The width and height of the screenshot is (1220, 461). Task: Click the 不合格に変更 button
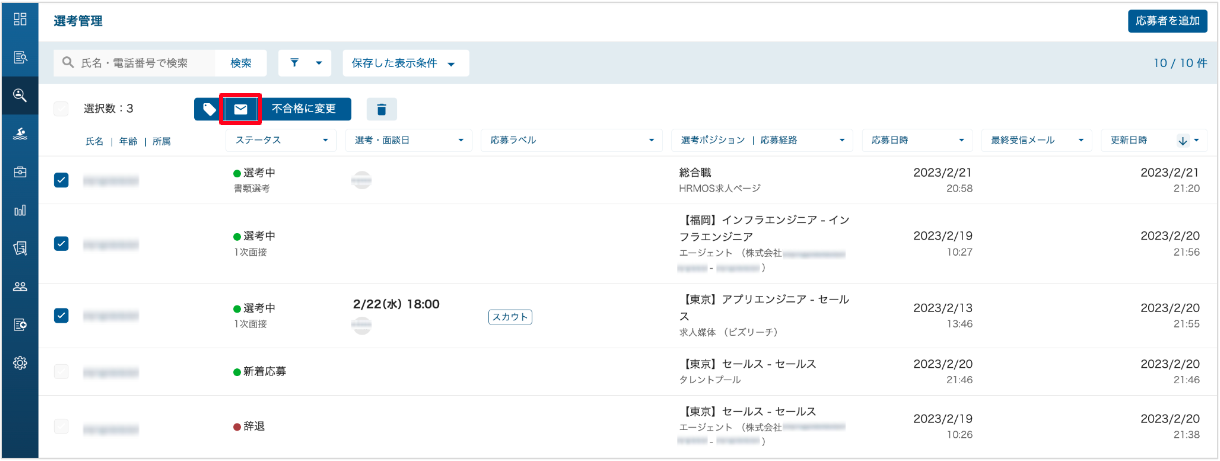pos(305,109)
